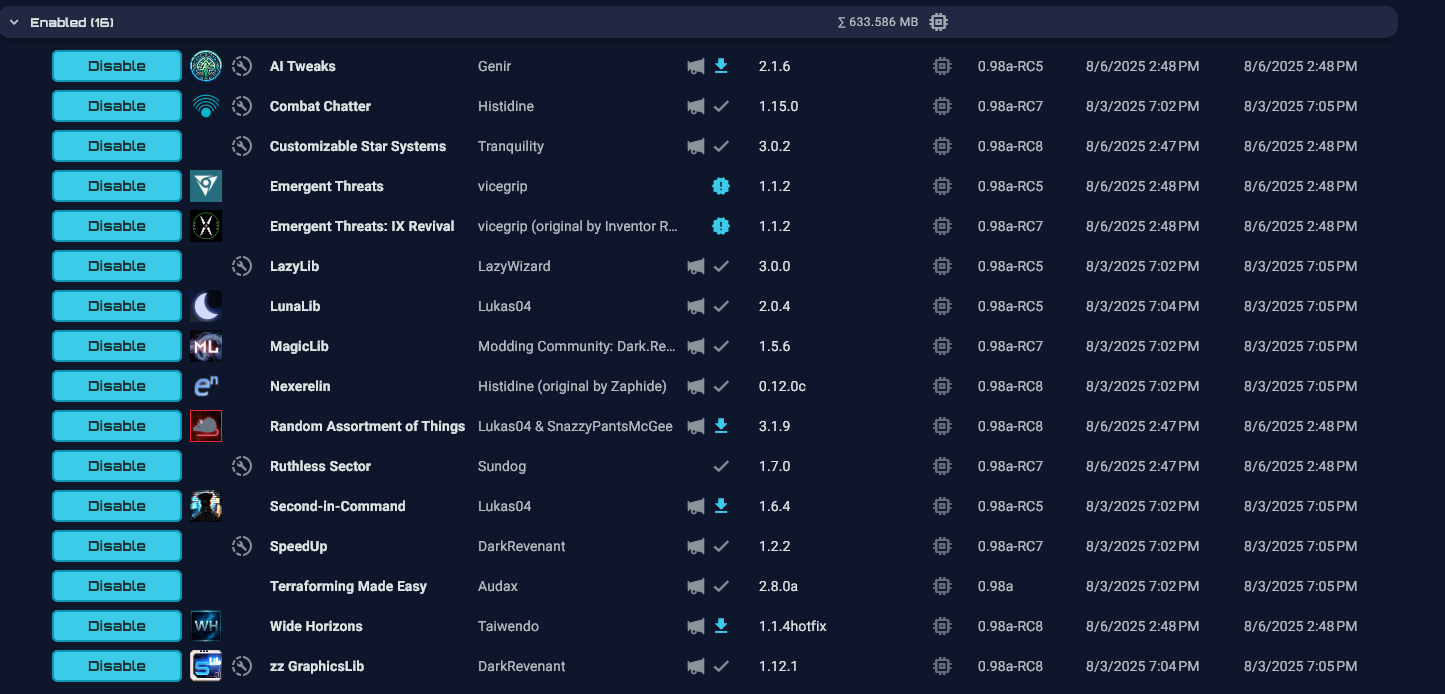Disable Terraforming Made Easy
Viewport: 1445px width, 694px height.
(117, 586)
